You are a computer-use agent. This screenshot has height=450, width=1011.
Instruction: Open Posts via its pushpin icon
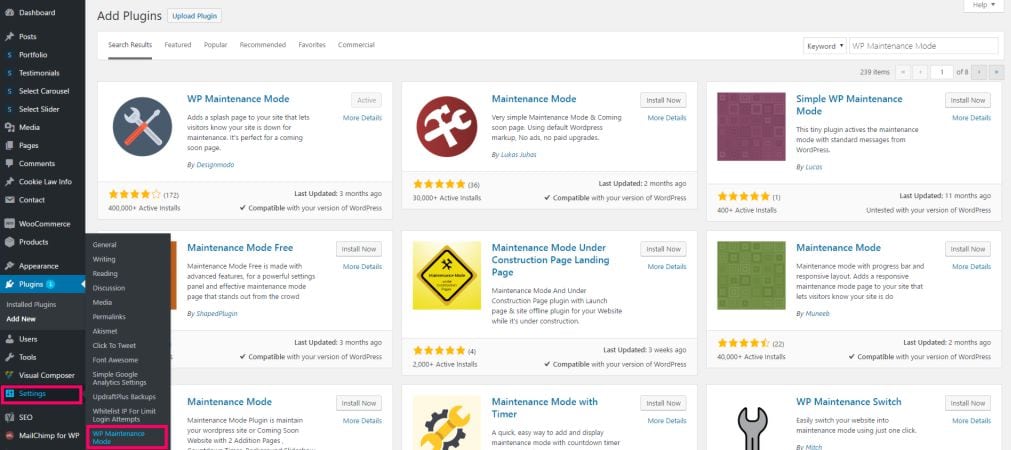click(x=9, y=37)
